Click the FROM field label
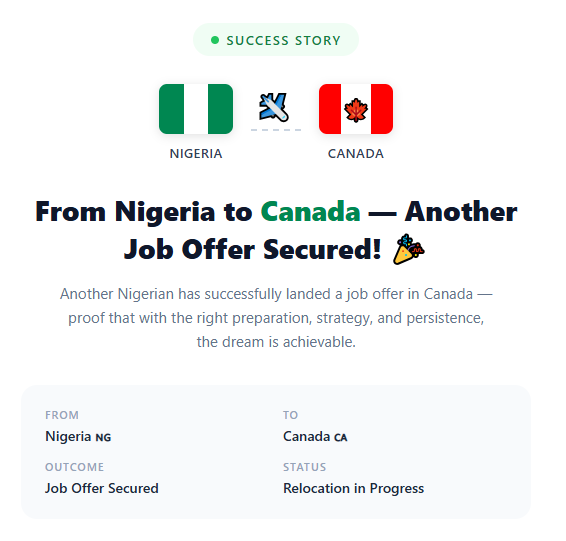Image resolution: width=566 pixels, height=541 pixels. pos(62,415)
